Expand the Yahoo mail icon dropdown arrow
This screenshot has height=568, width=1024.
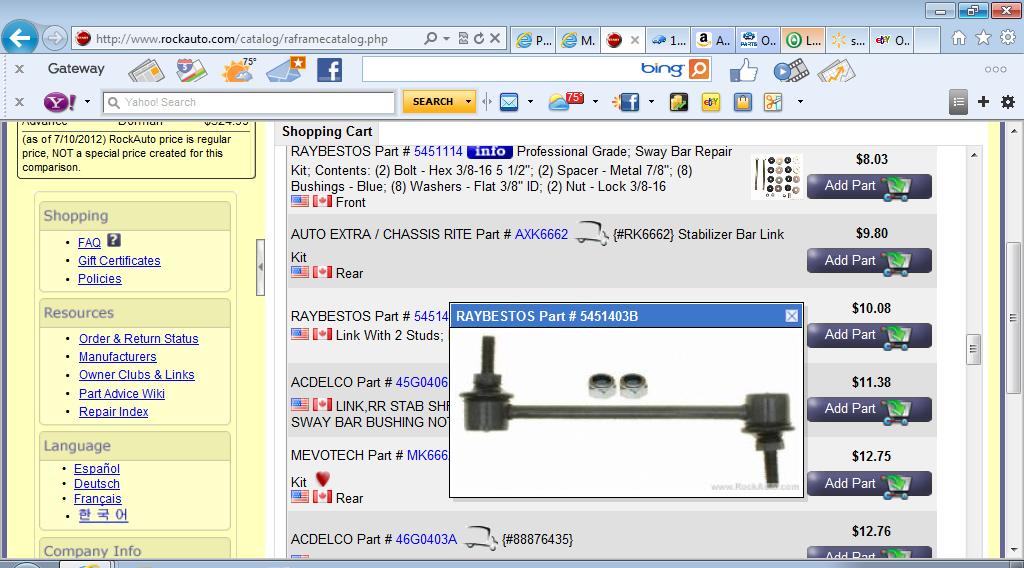click(530, 102)
